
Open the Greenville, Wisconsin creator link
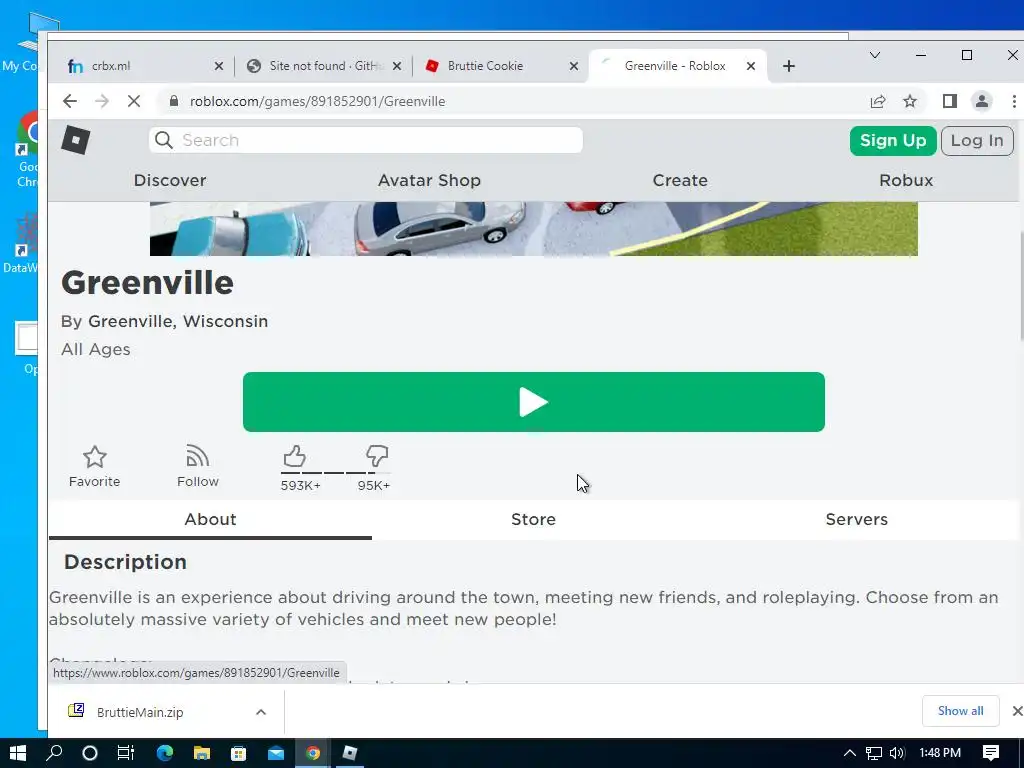[178, 321]
